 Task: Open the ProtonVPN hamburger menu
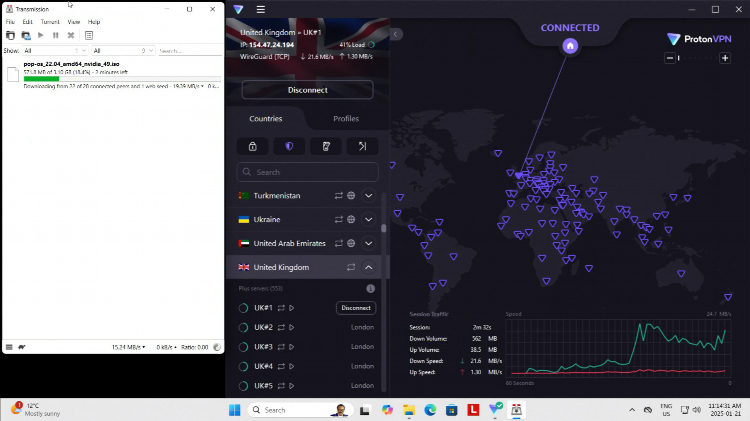[x=261, y=10]
